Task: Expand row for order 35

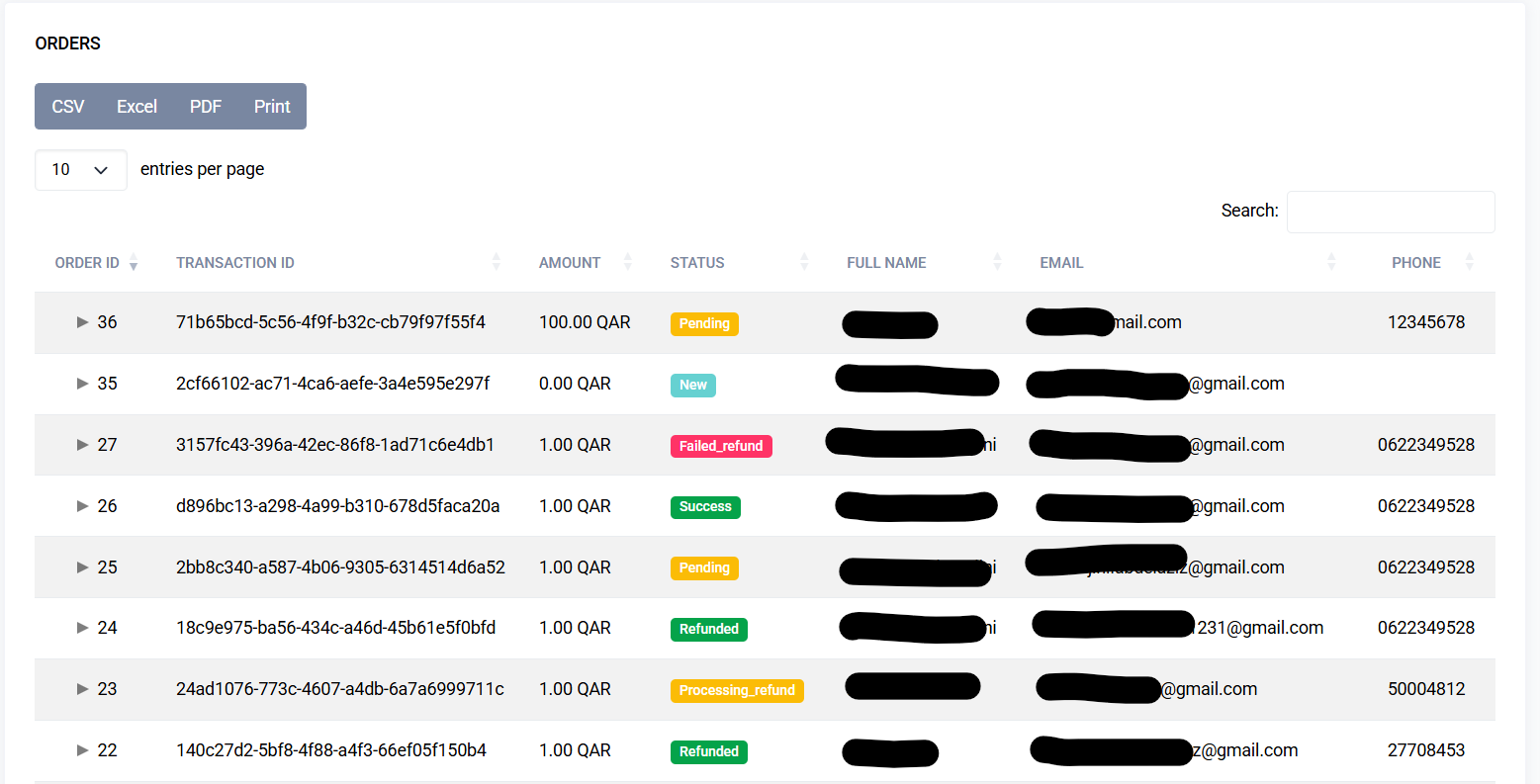Action: (83, 384)
